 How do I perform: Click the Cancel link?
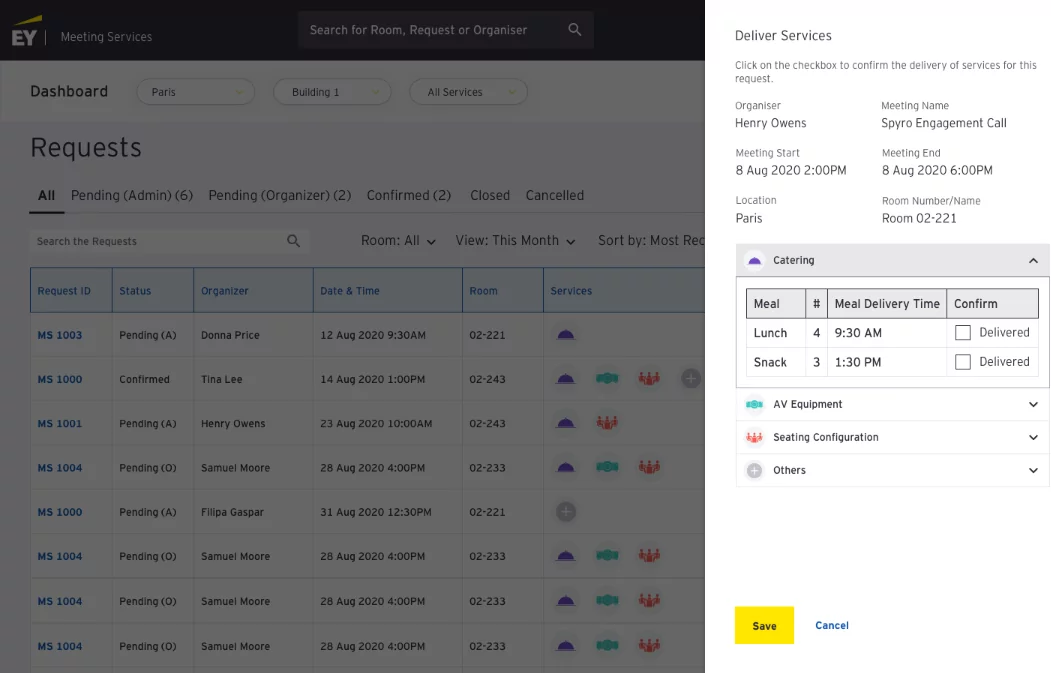coord(831,625)
